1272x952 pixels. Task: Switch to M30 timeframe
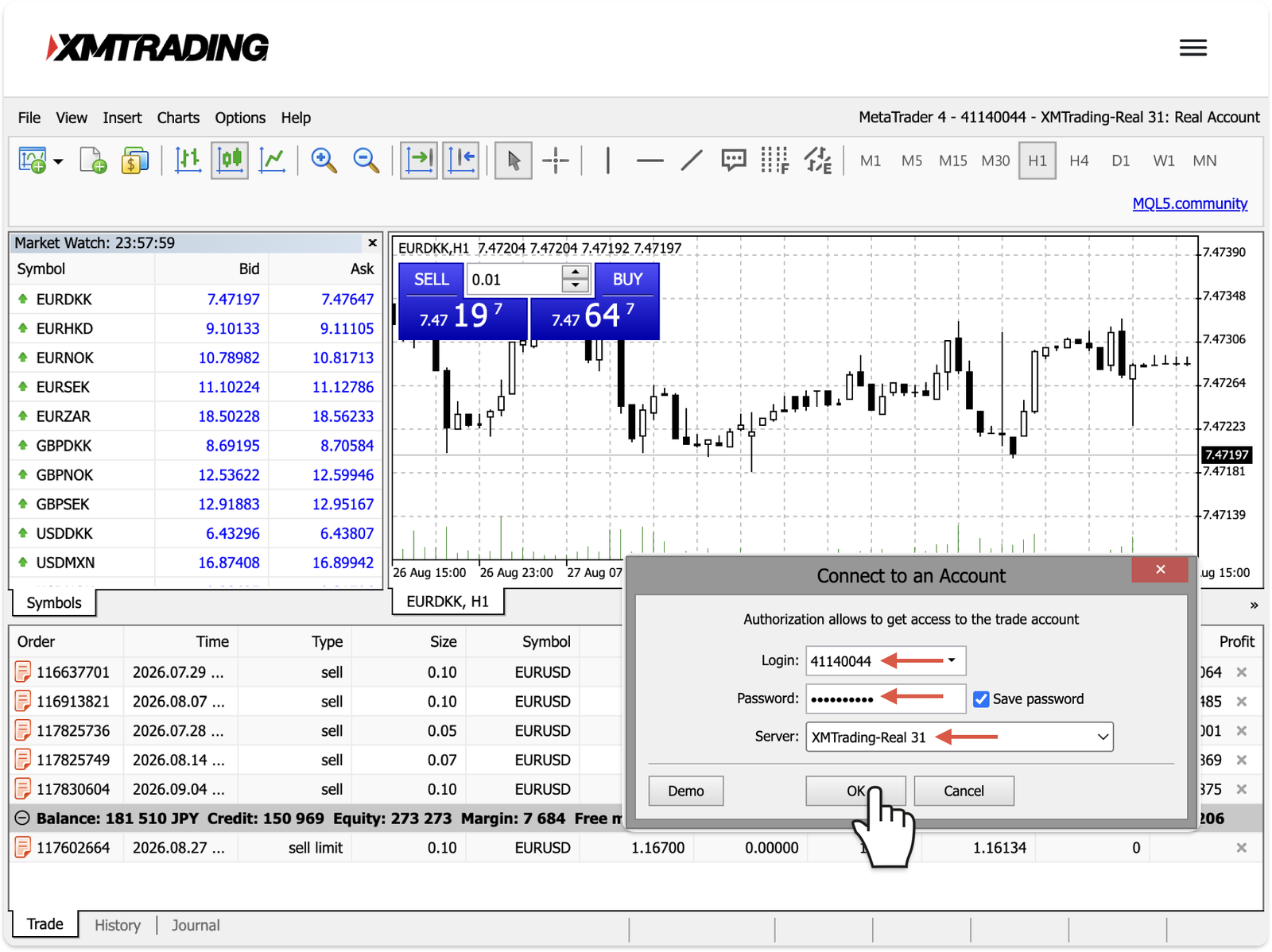[x=995, y=161]
